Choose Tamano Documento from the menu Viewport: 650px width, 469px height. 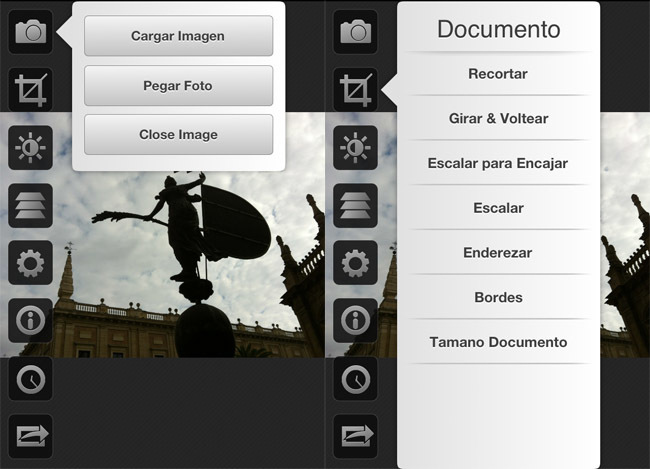(x=498, y=342)
